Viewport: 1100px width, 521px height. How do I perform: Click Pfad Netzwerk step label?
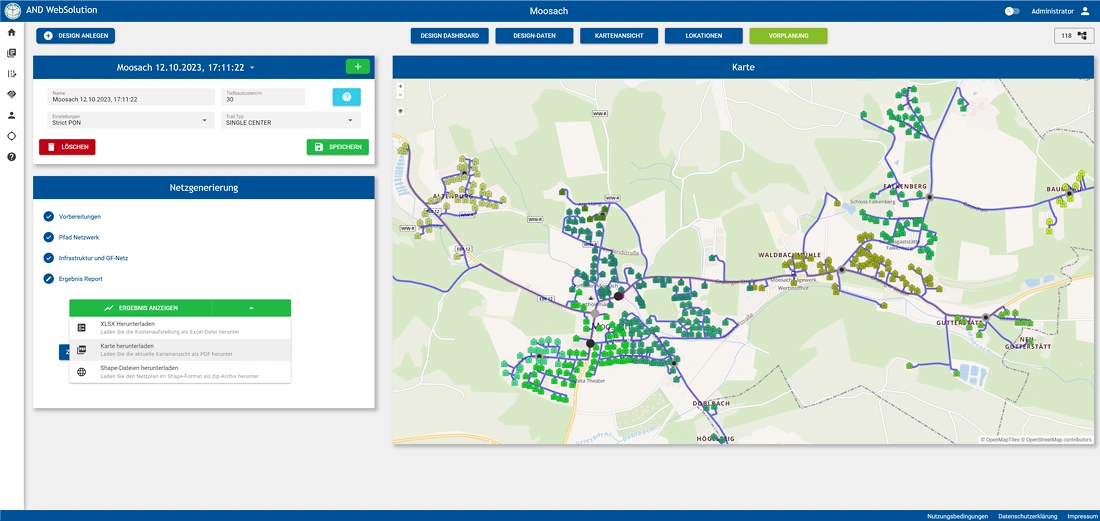(x=79, y=238)
